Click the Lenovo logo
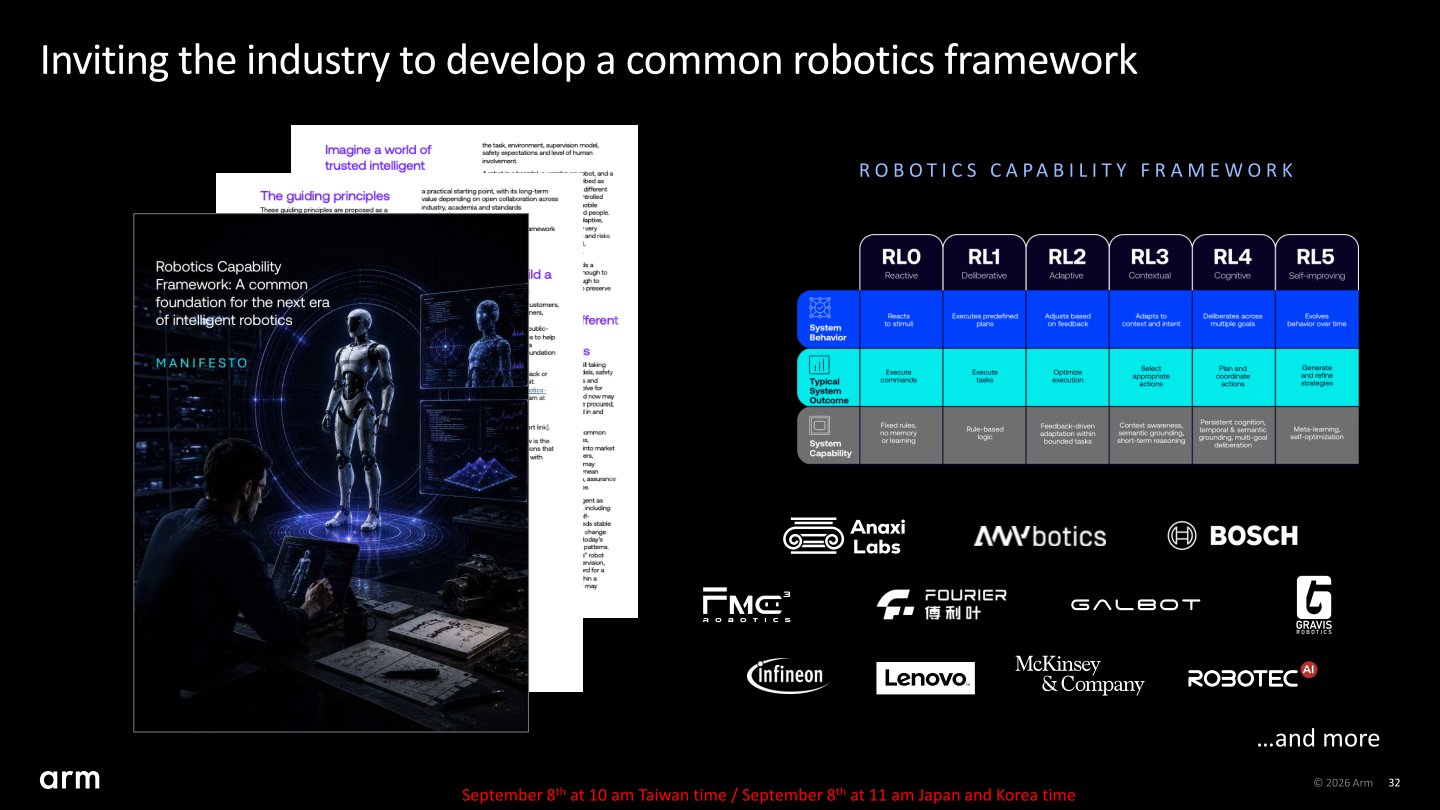The image size is (1440, 810). click(x=925, y=678)
